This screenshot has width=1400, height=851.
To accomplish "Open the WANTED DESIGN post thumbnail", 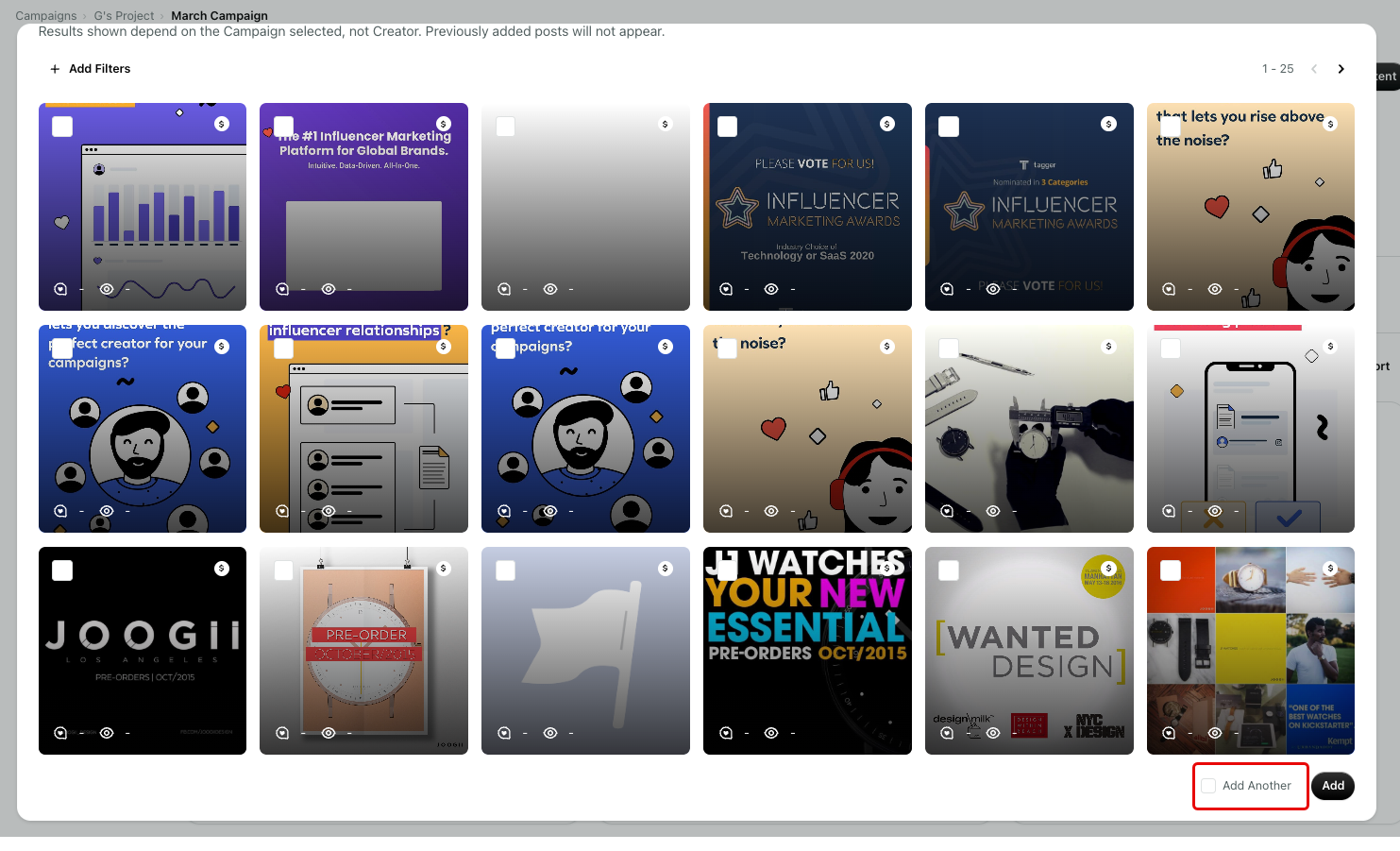I will 1029,651.
